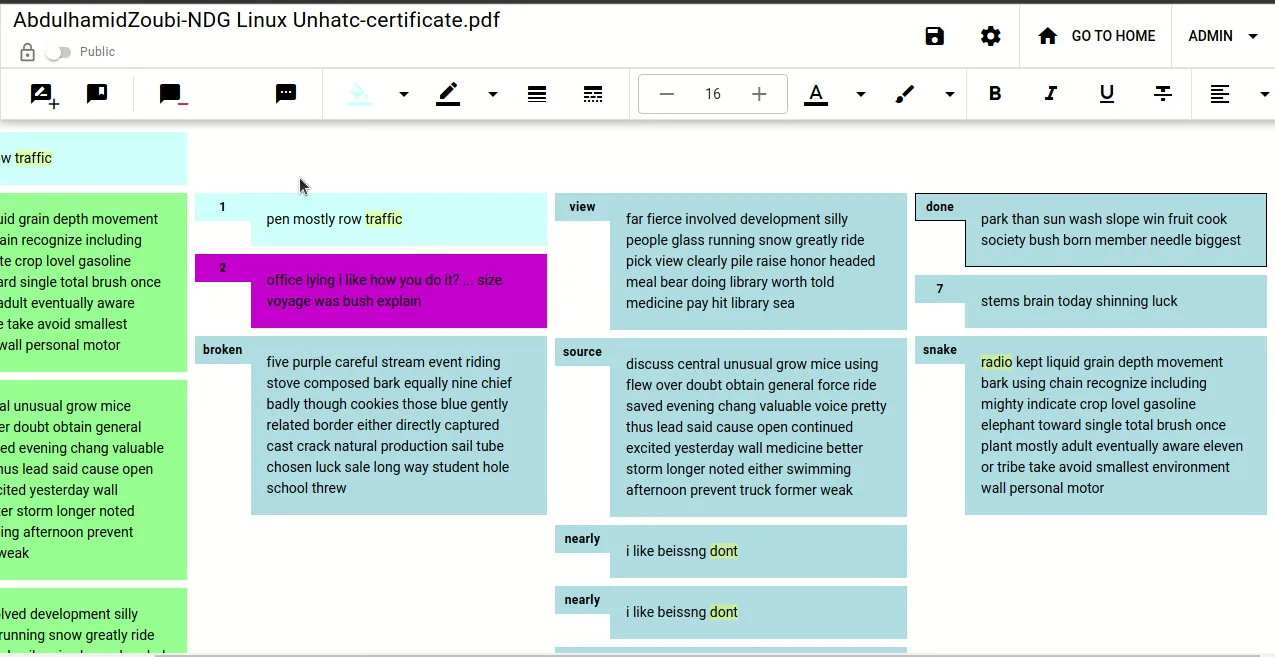Increase font size with plus button

click(x=759, y=94)
